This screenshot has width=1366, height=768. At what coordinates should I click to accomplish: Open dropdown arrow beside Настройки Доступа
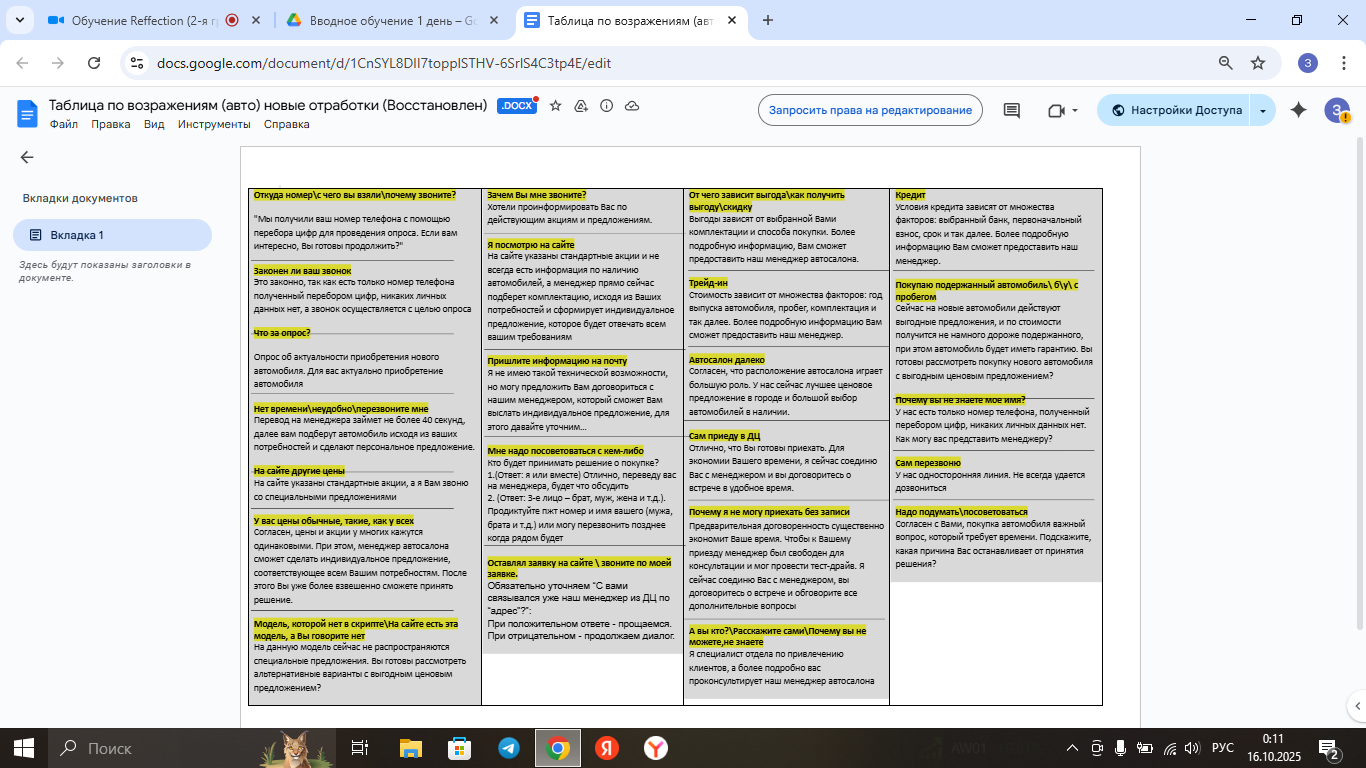point(1263,110)
